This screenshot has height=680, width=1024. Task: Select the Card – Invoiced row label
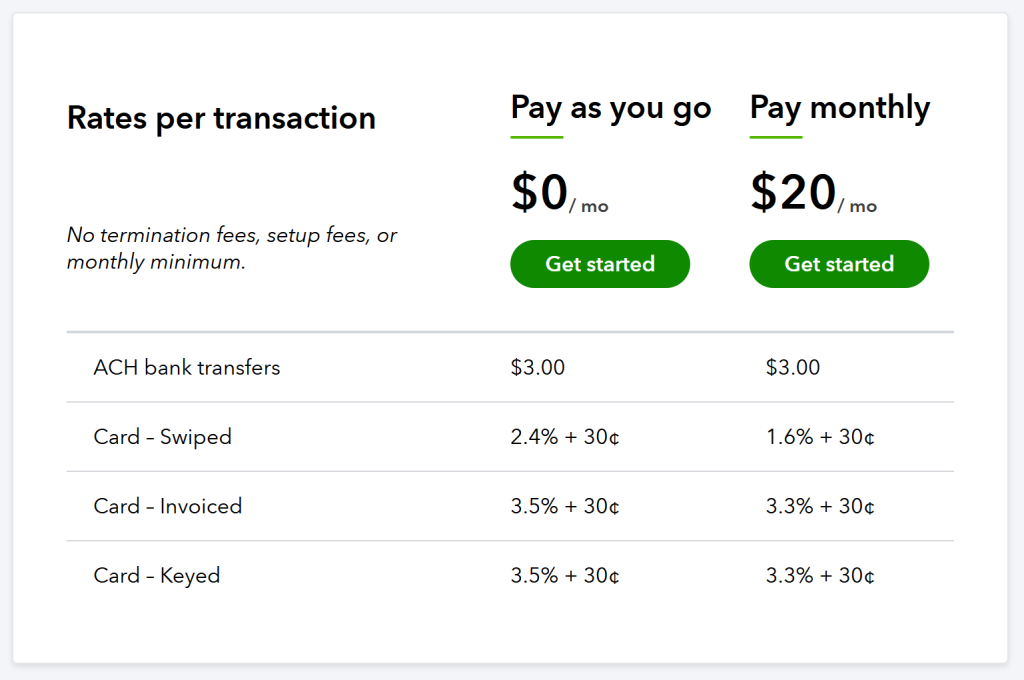(x=168, y=506)
